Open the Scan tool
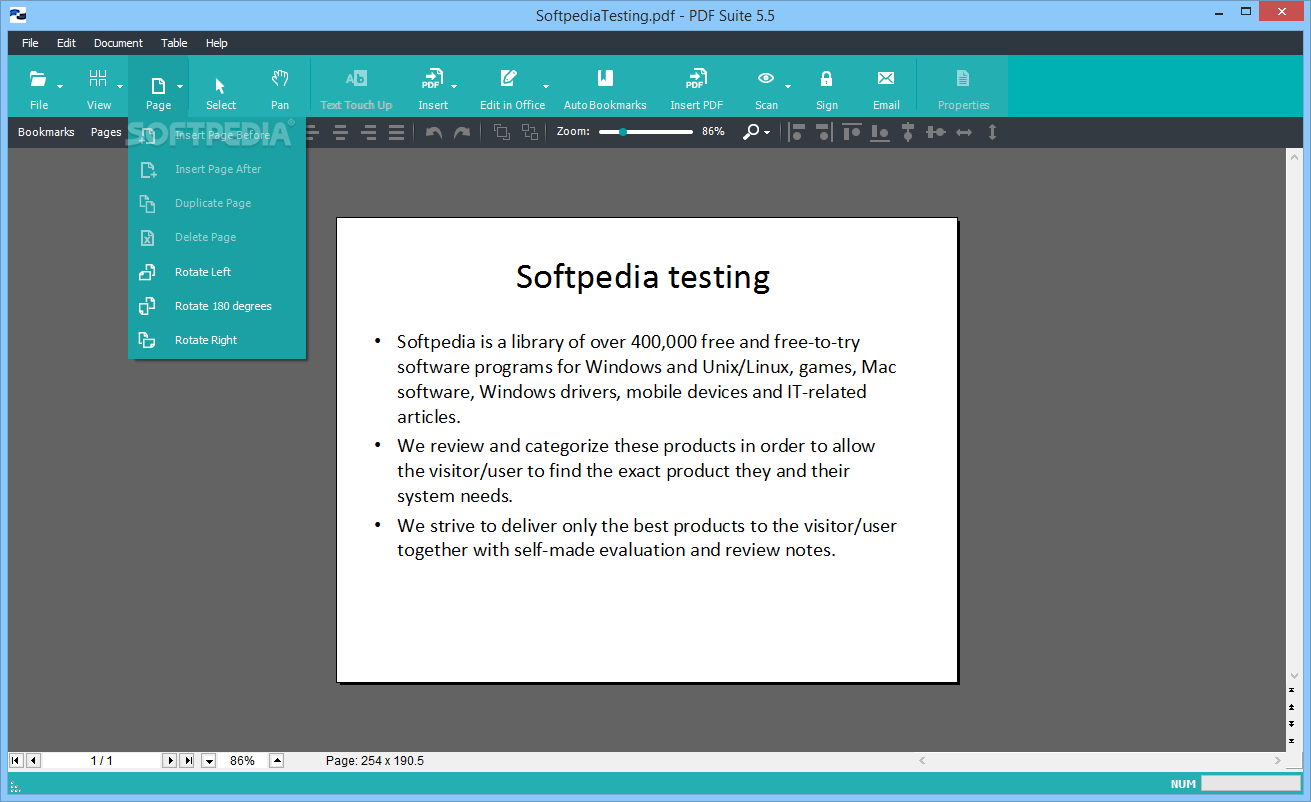 coord(766,88)
